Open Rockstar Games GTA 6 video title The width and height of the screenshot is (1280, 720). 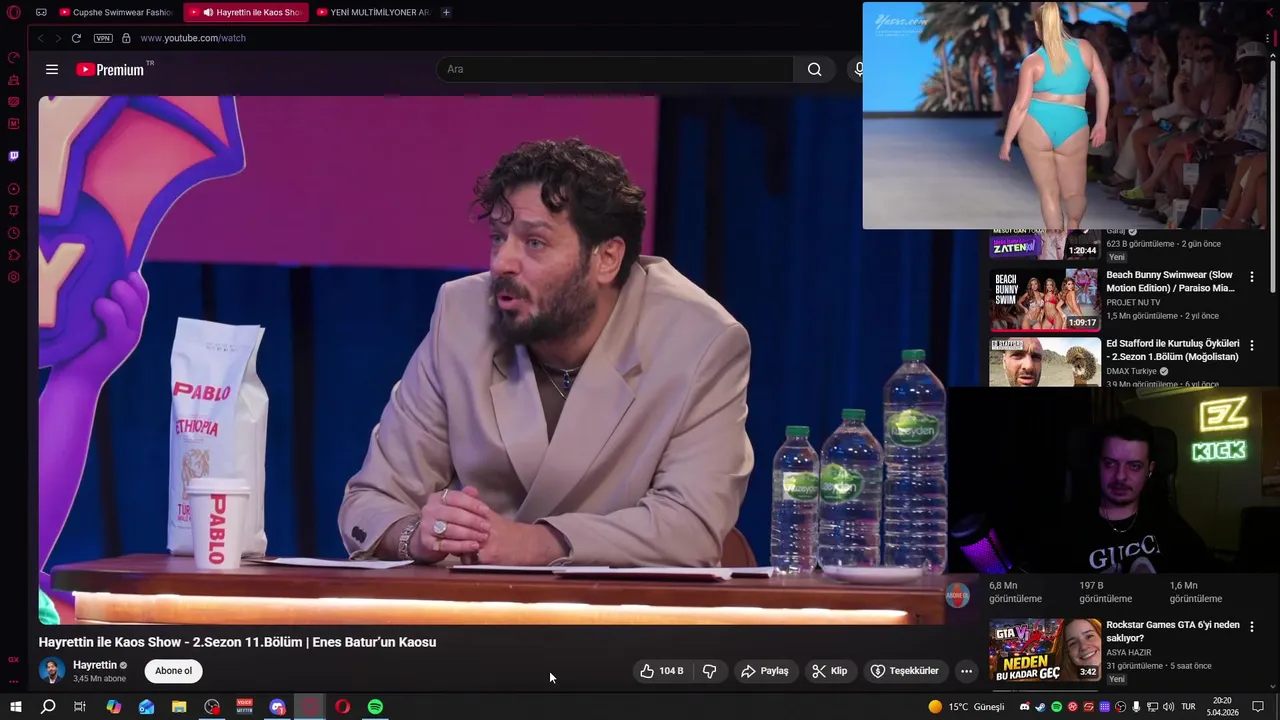1172,631
